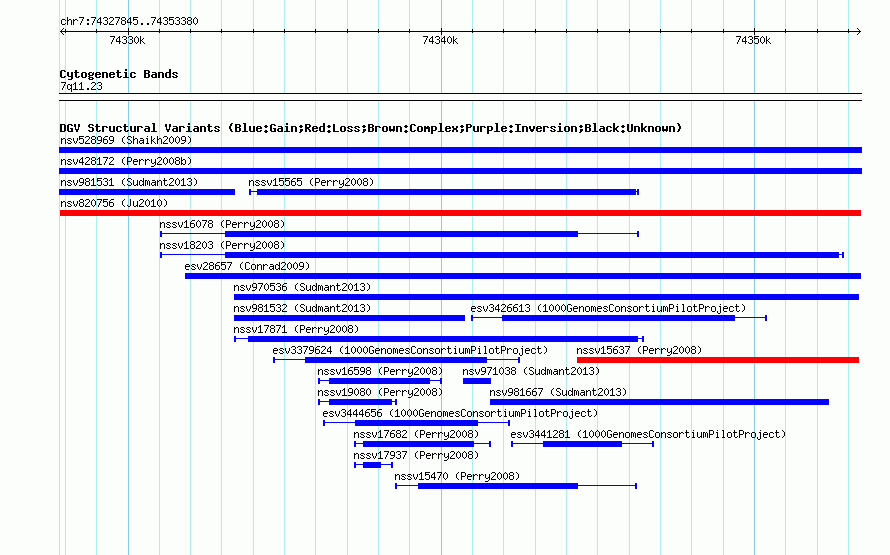The image size is (890, 555).
Task: Open the nssv19080 (Perry2008) label
Action: [380, 392]
